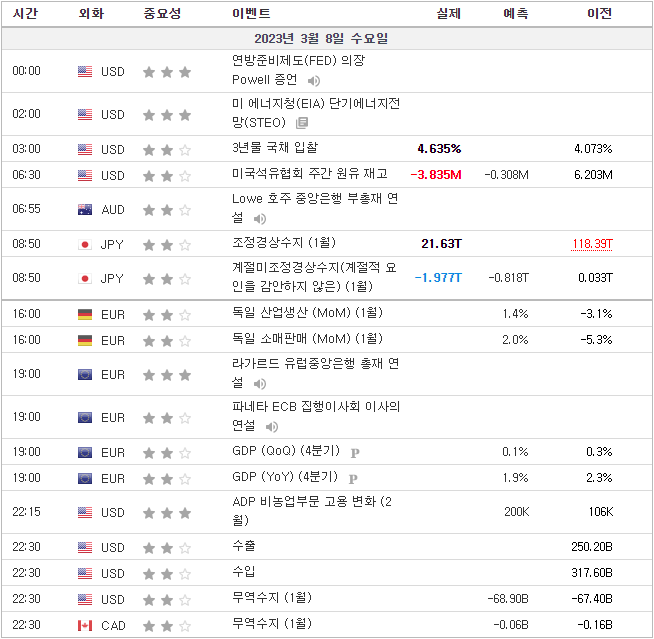The width and height of the screenshot is (654, 639).
Task: Open the document icon beside 단기에너지전망(STEO)
Action: 302,123
